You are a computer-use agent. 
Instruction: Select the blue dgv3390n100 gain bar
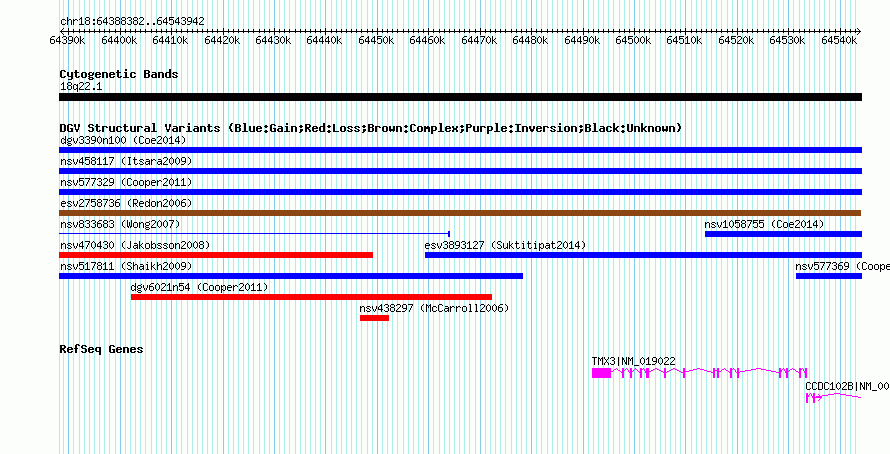click(x=460, y=150)
